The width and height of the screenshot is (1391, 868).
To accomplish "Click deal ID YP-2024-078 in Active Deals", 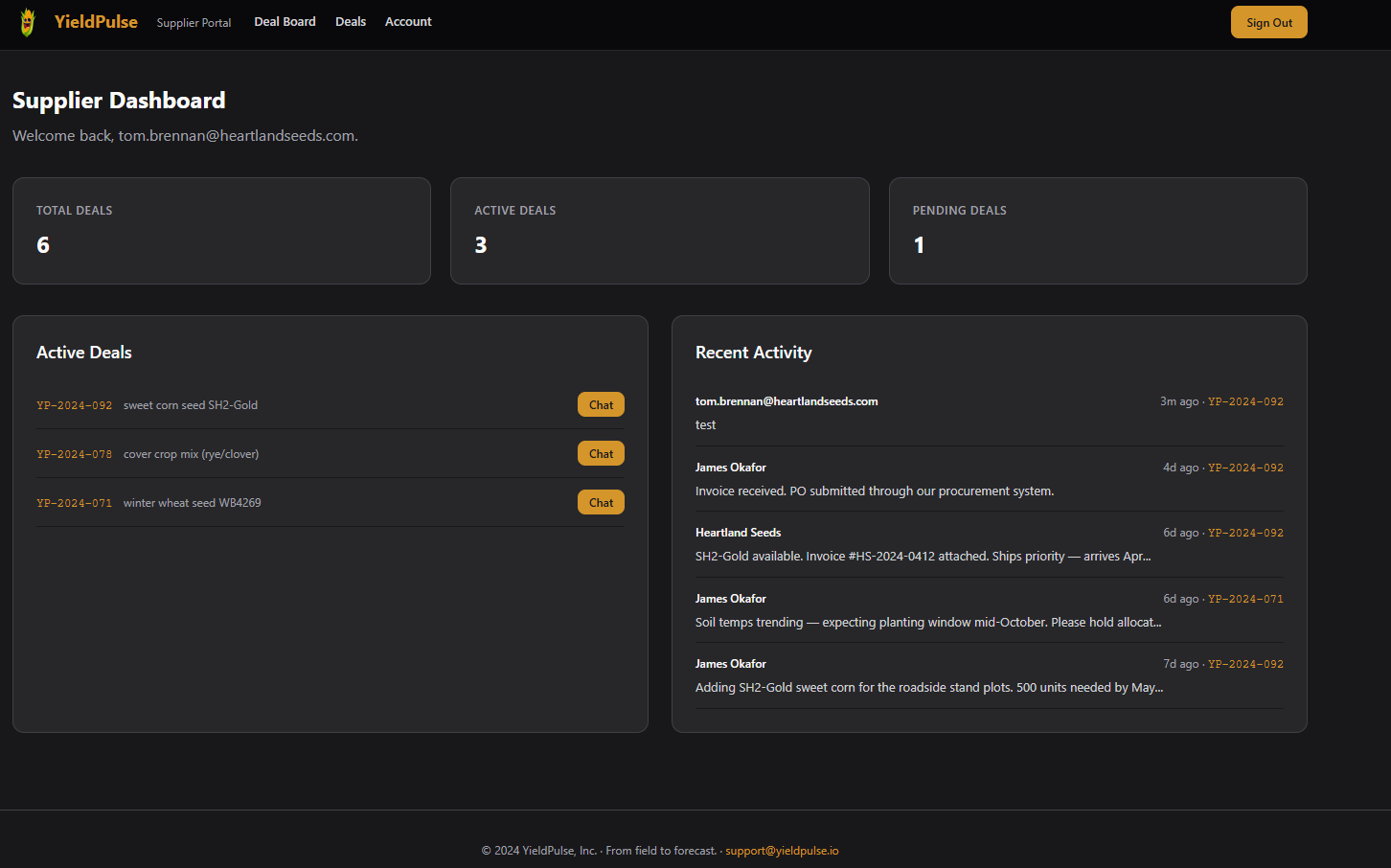I will coord(75,454).
